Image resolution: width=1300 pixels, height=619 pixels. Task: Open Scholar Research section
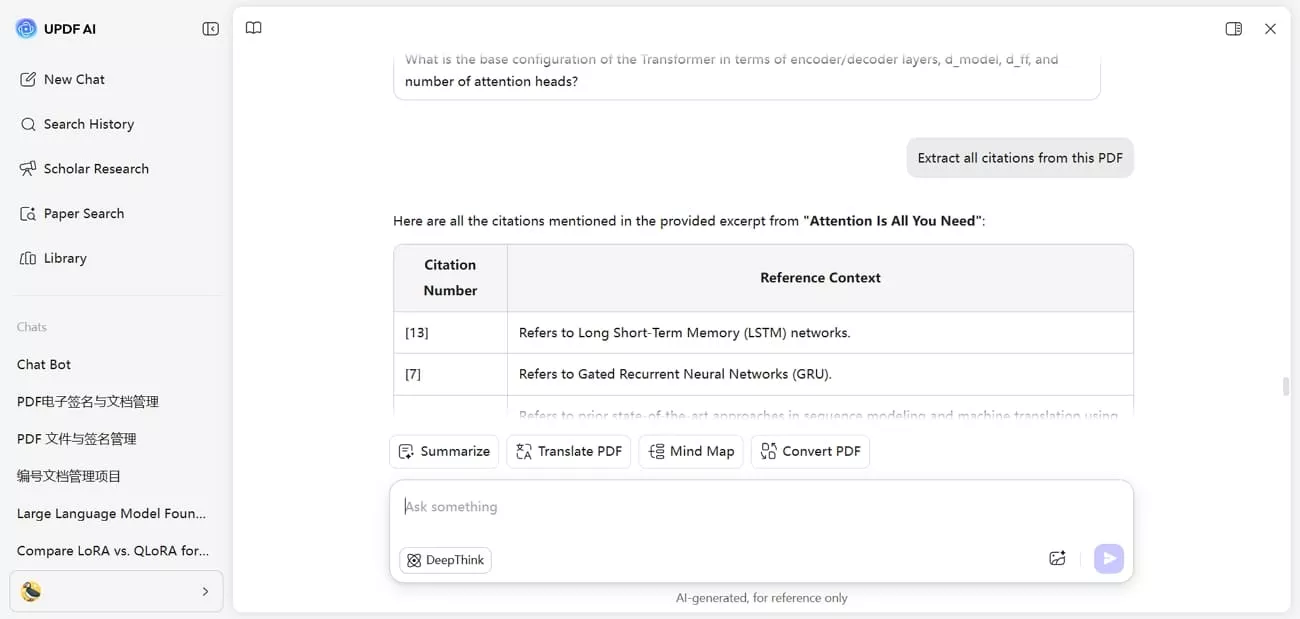click(x=95, y=169)
